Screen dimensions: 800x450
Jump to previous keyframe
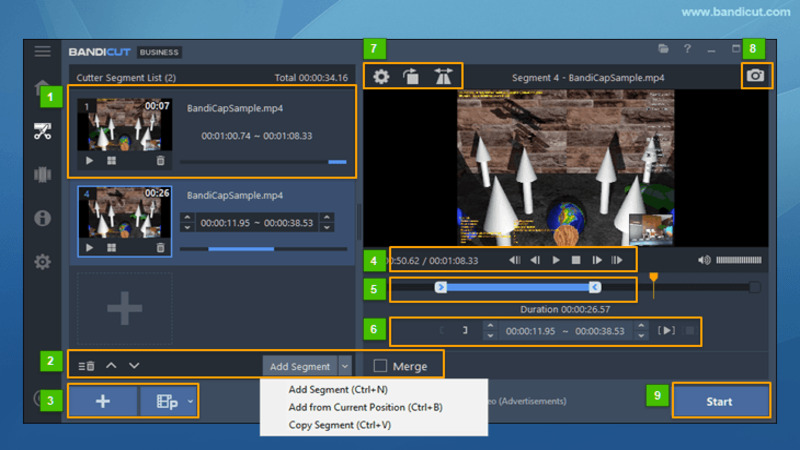[515, 260]
